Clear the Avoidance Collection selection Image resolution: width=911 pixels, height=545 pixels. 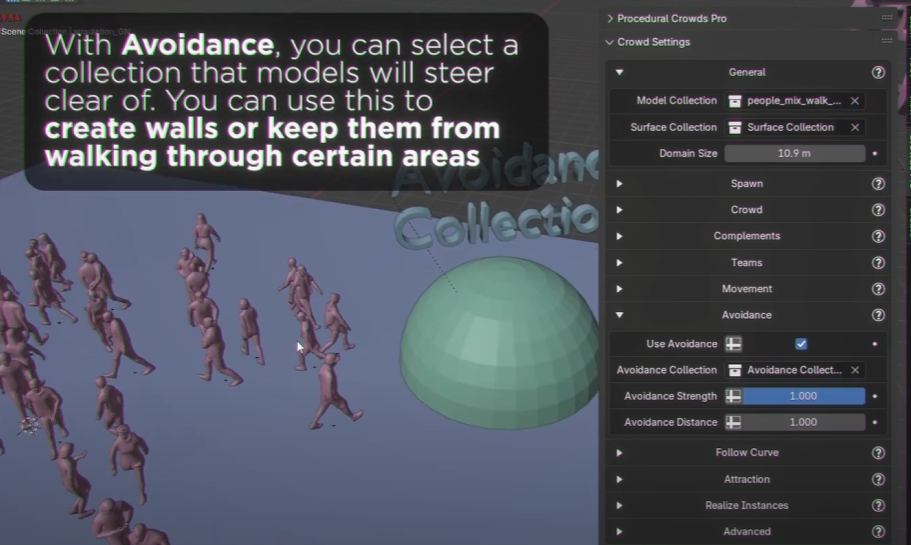click(855, 370)
